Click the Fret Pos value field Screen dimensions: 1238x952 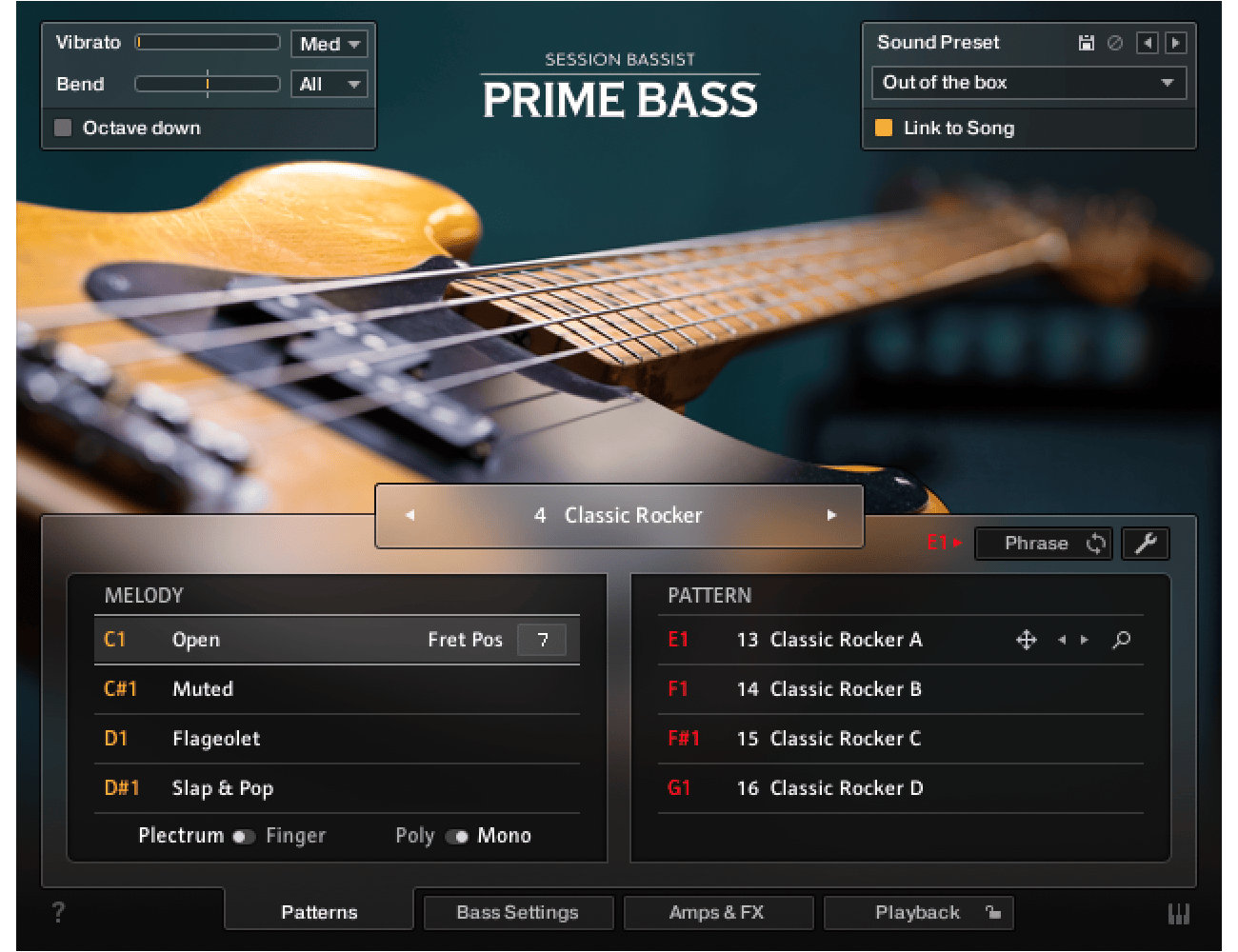[x=542, y=640]
